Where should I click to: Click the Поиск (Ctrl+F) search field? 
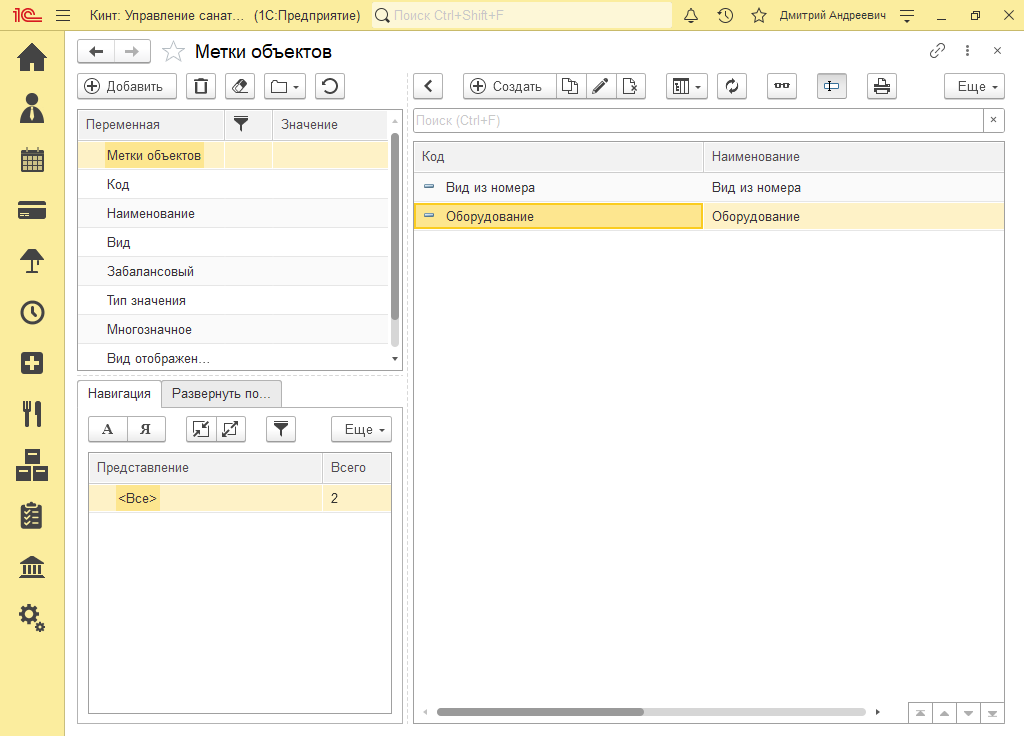click(697, 120)
